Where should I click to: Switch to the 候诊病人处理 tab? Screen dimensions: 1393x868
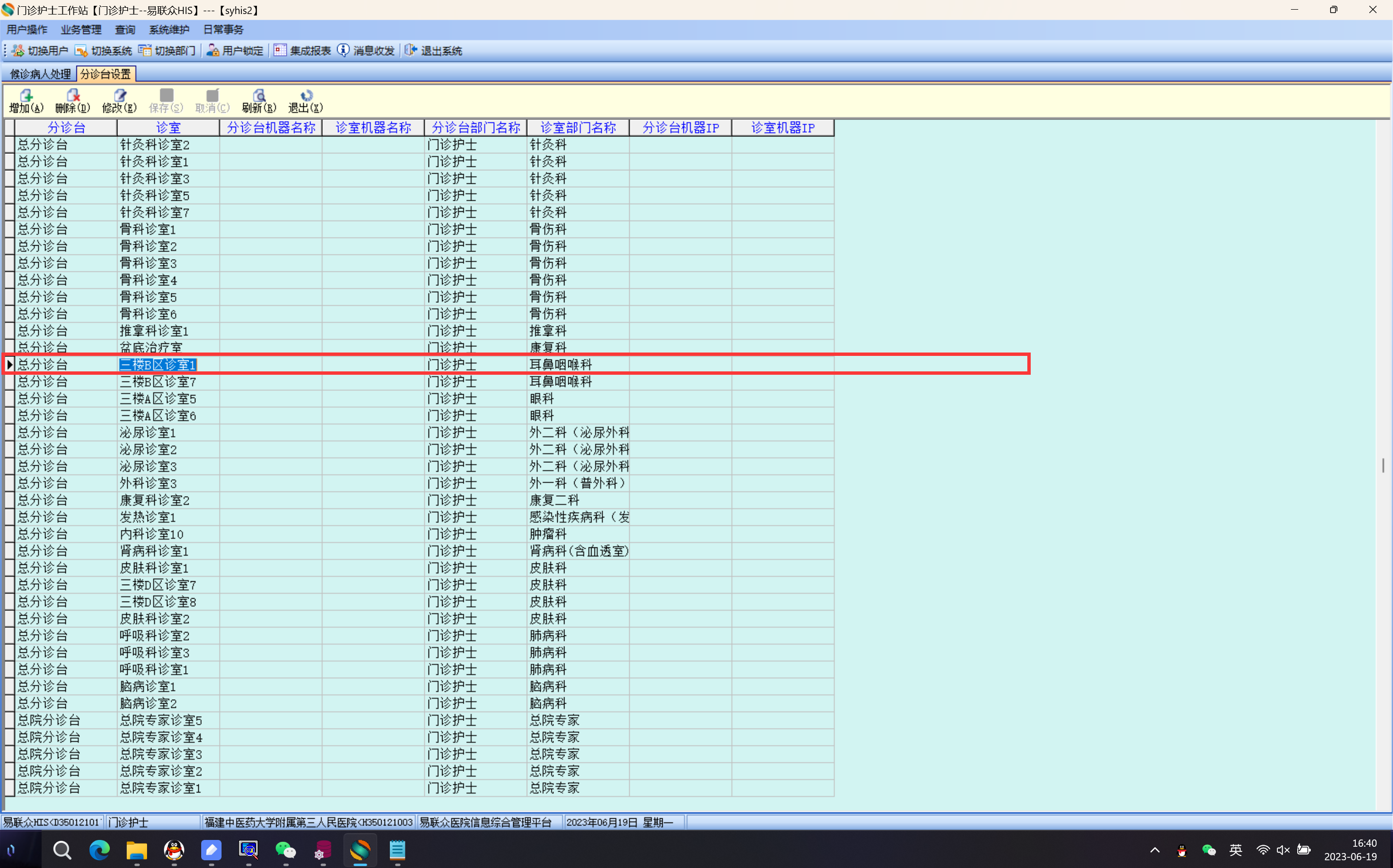pyautogui.click(x=40, y=74)
